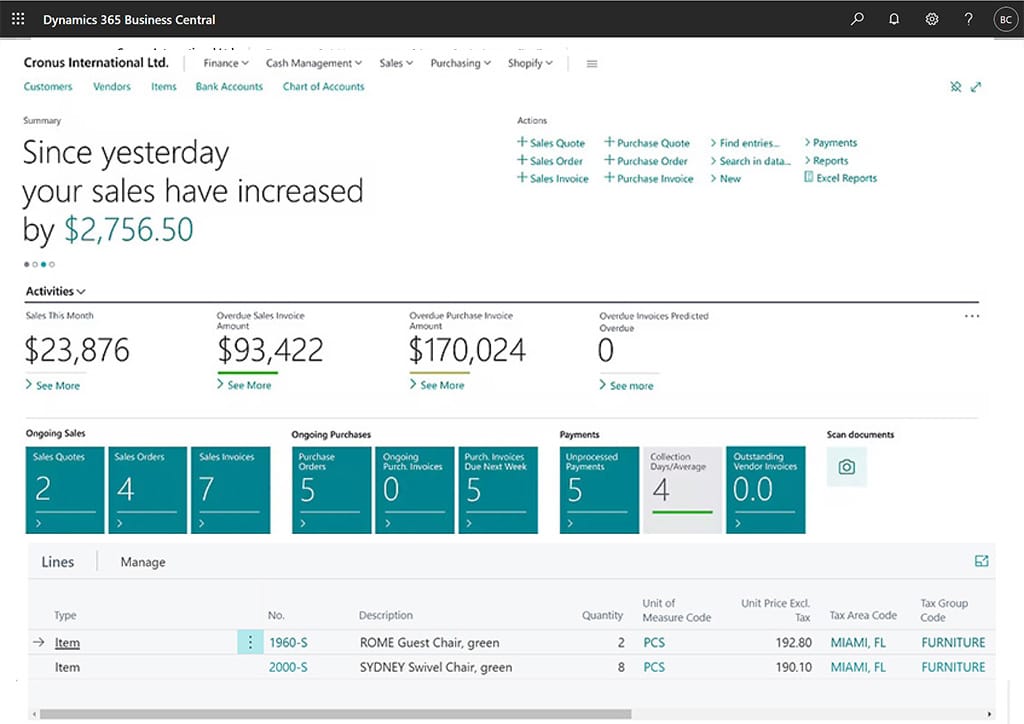
Task: Open the Purchase Orders tile
Action: 332,490
